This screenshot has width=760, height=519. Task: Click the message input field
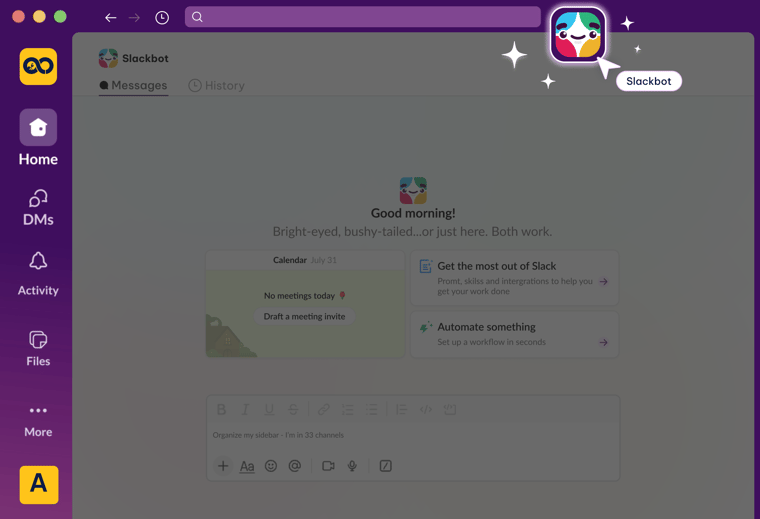[x=413, y=435]
